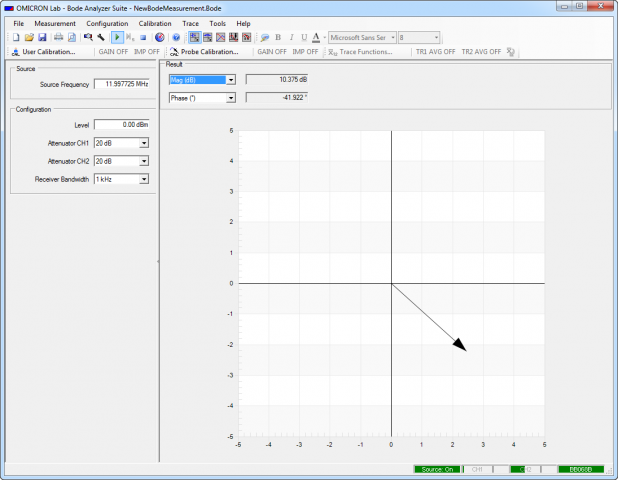Screen dimensions: 618x480
Task: Toggle TR1 AVG OFF
Action: click(x=436, y=52)
